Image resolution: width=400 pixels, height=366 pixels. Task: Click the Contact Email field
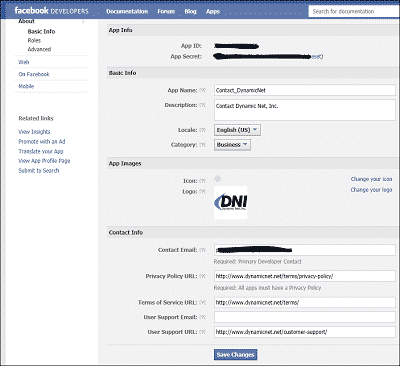point(305,250)
